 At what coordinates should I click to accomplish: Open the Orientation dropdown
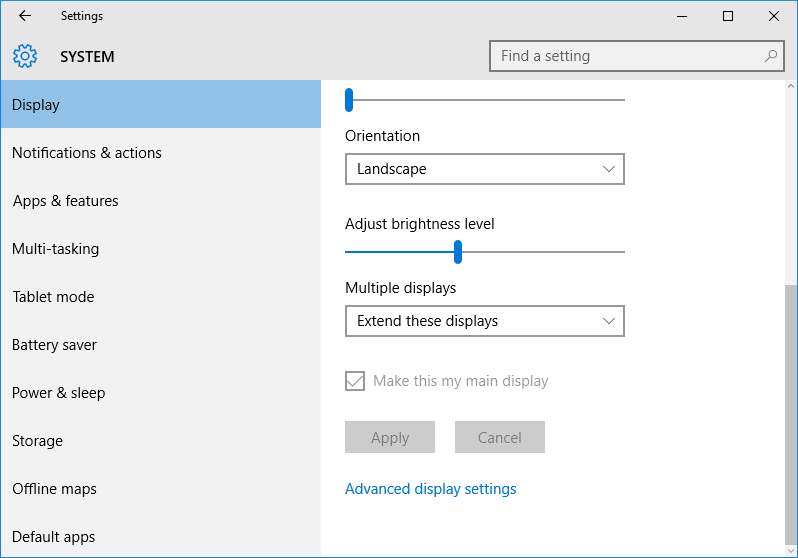point(484,169)
